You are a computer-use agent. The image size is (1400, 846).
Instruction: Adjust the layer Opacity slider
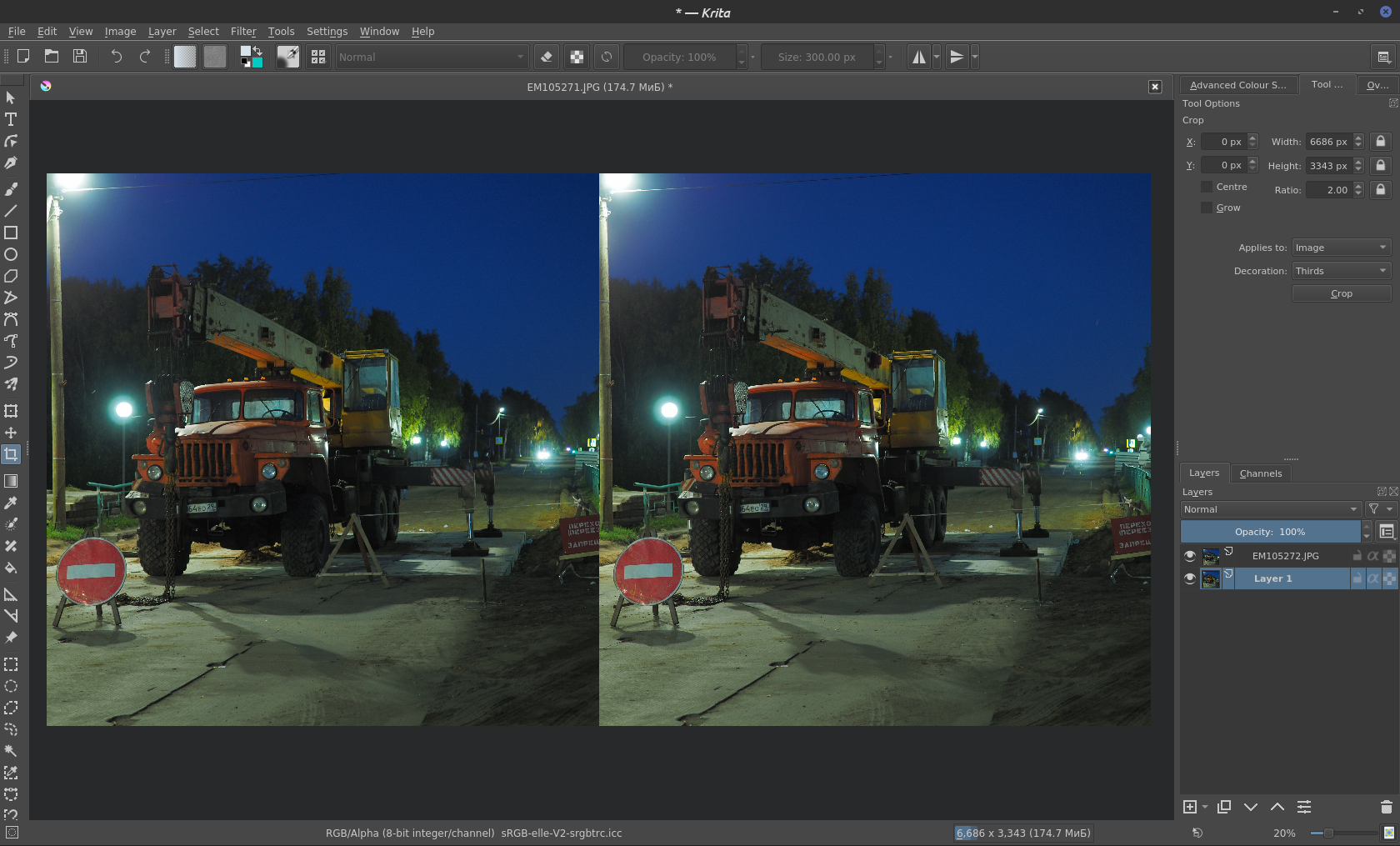tap(1270, 532)
